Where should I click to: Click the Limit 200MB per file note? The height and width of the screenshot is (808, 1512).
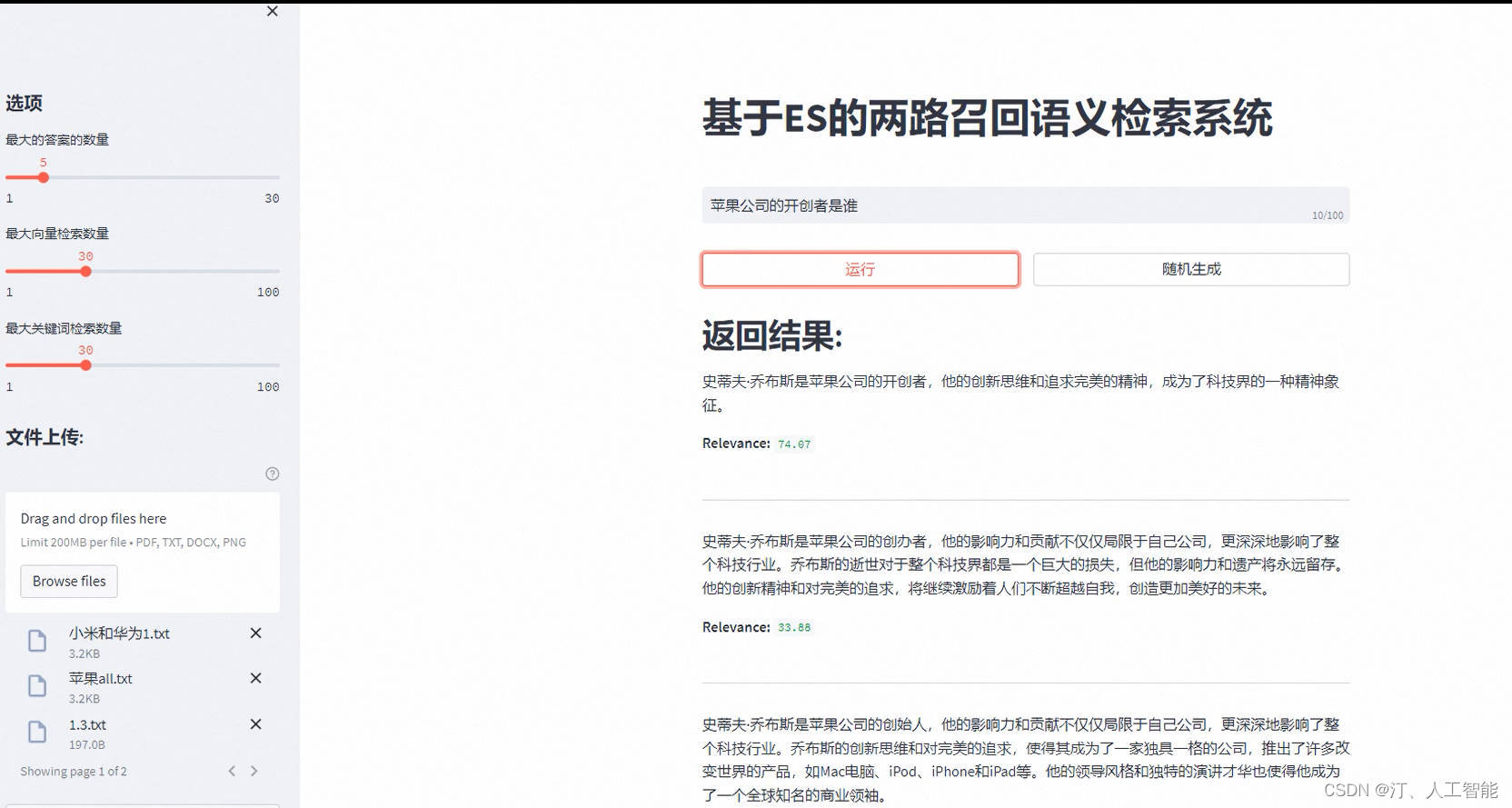tap(134, 543)
